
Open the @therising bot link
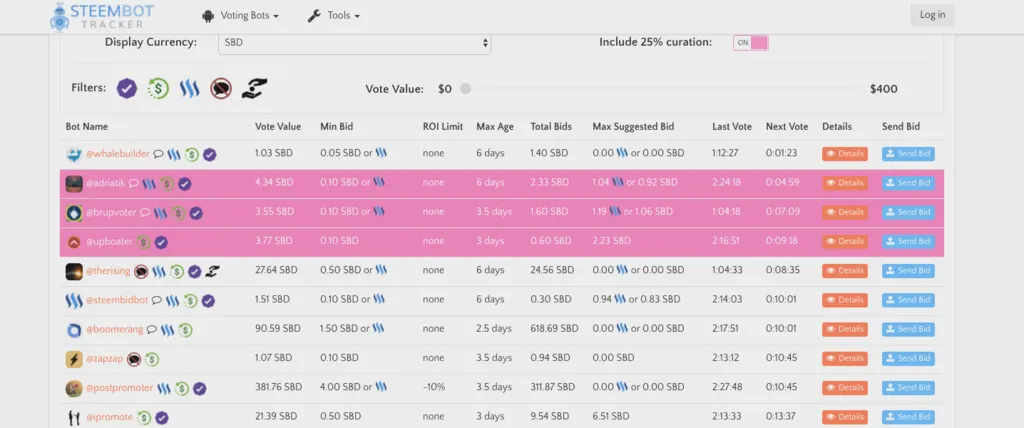pyautogui.click(x=108, y=271)
